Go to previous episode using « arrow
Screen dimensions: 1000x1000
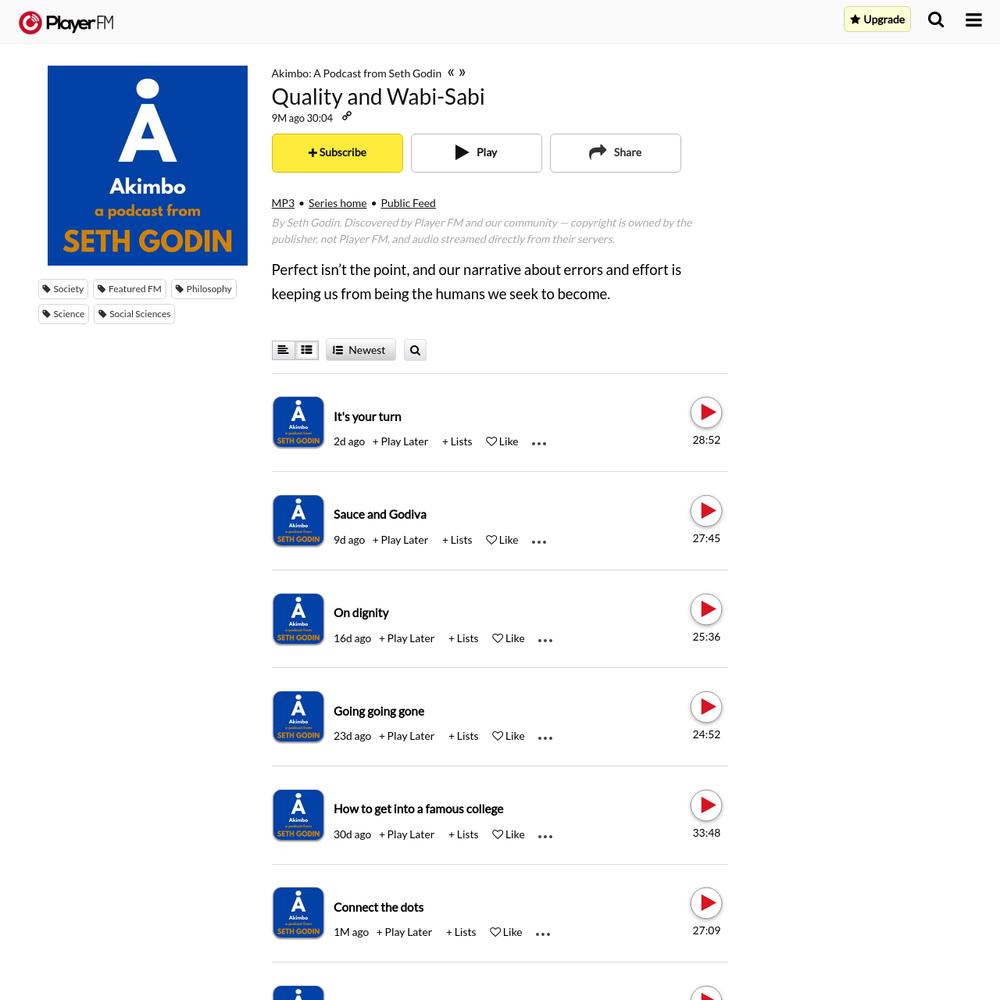(451, 72)
